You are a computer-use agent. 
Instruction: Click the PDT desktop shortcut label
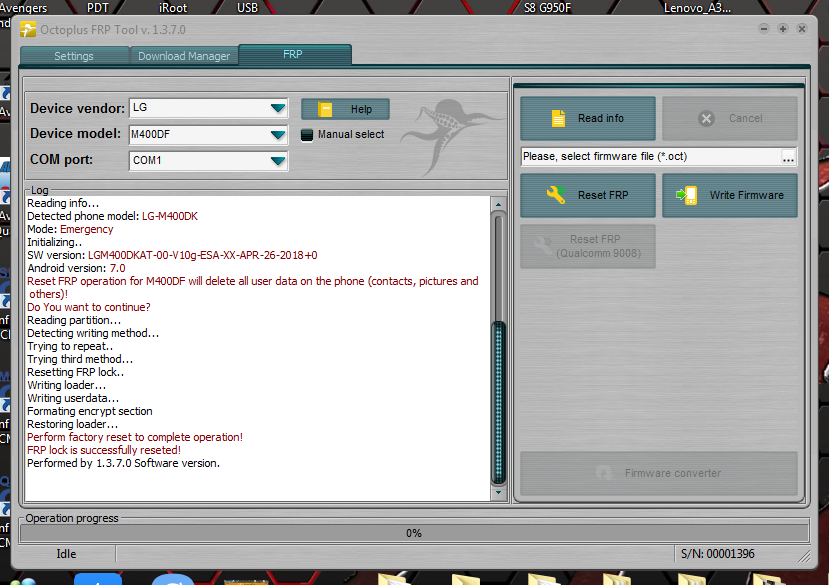(x=97, y=7)
